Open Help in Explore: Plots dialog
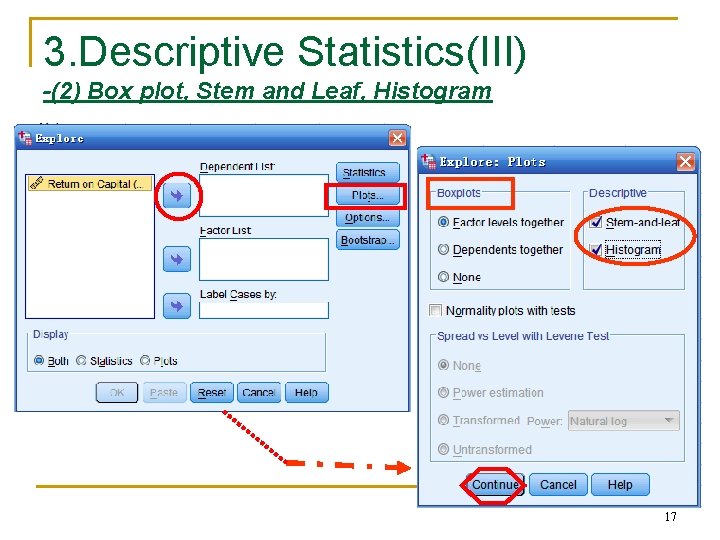The height and width of the screenshot is (540, 720). [620, 485]
